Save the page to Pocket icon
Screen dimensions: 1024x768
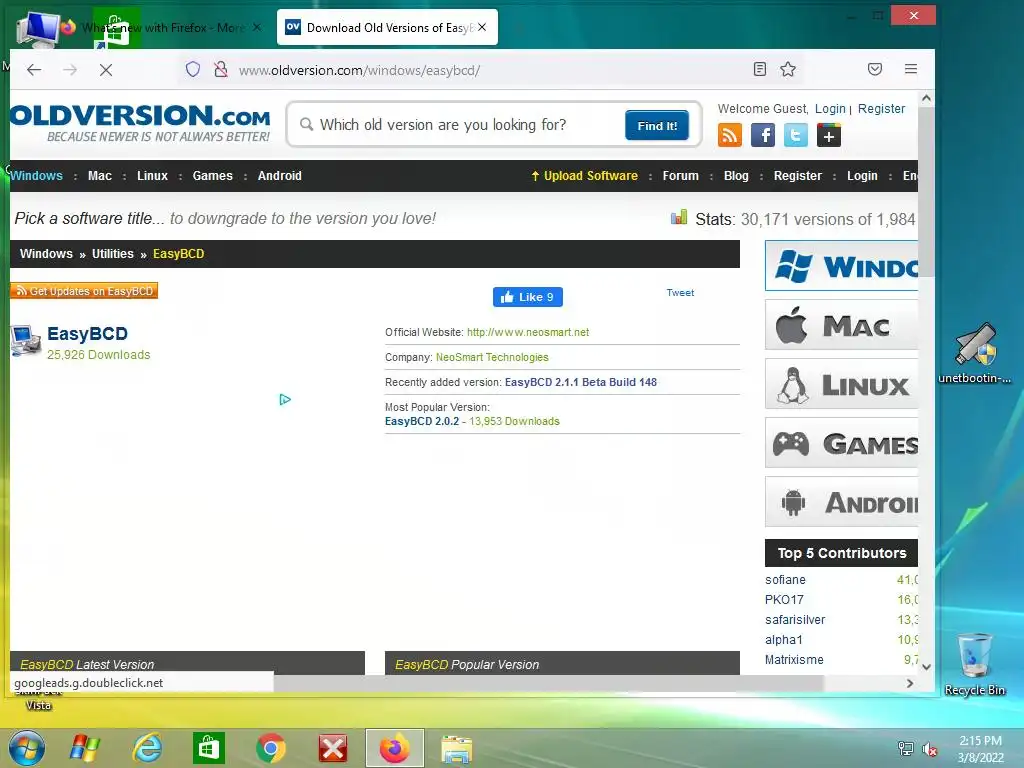click(x=875, y=69)
